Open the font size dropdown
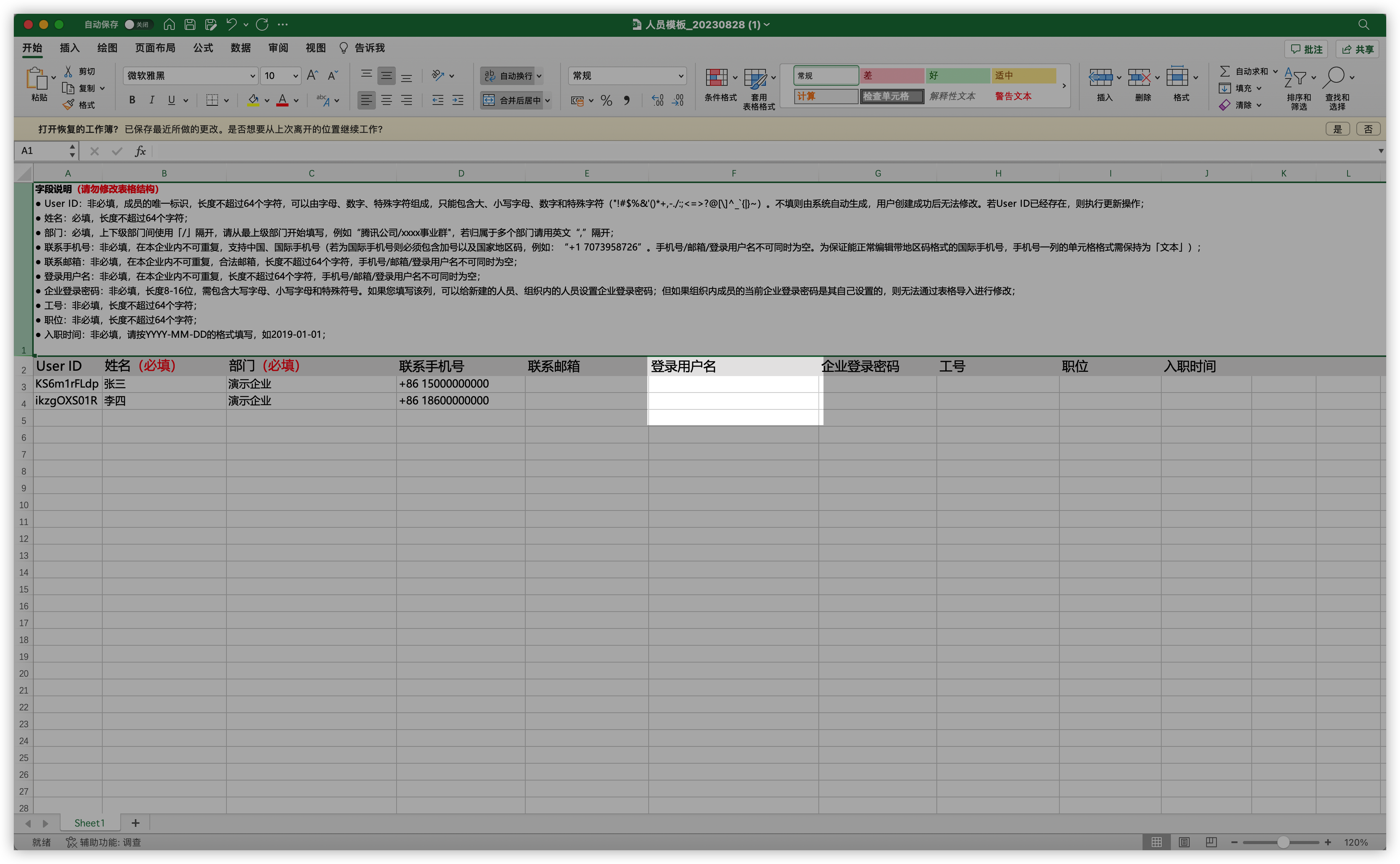 295,76
